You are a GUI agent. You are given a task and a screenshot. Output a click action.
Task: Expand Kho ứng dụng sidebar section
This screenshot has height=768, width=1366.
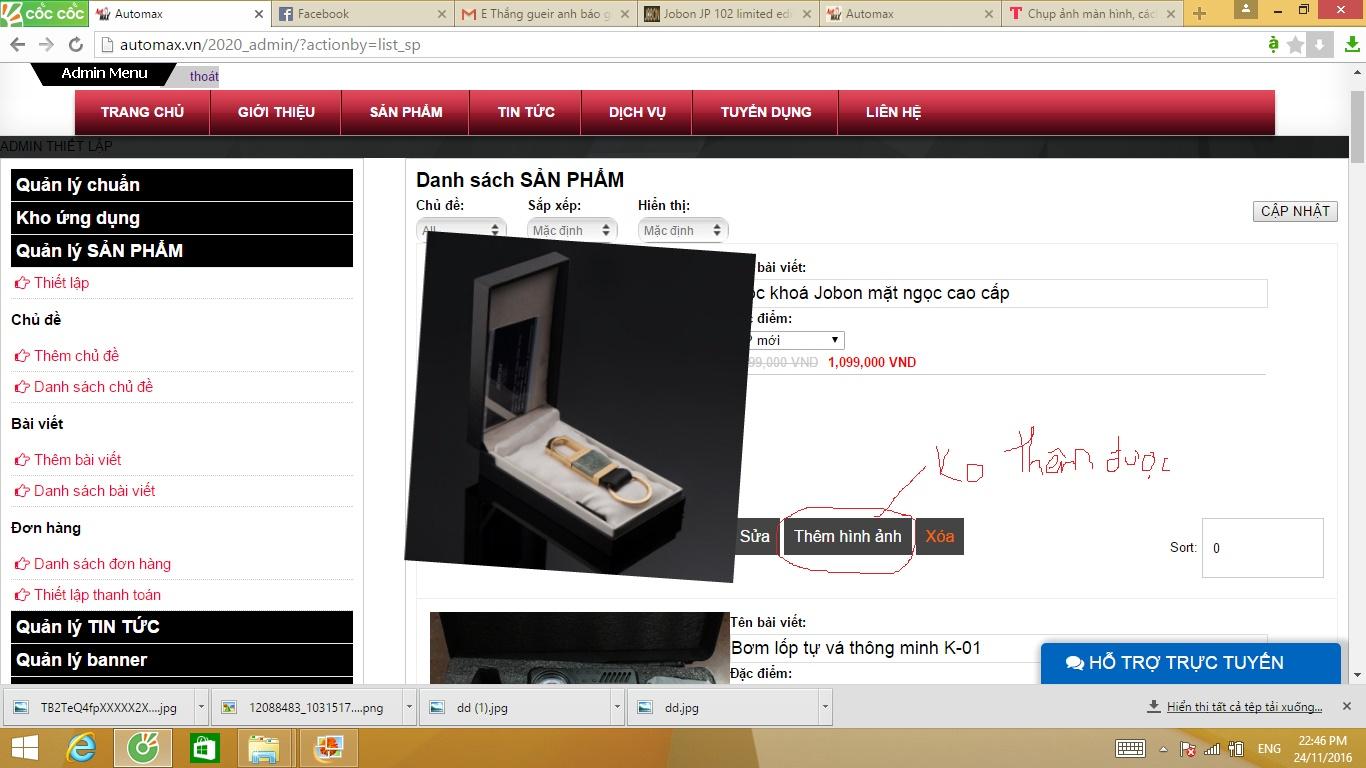pos(182,218)
